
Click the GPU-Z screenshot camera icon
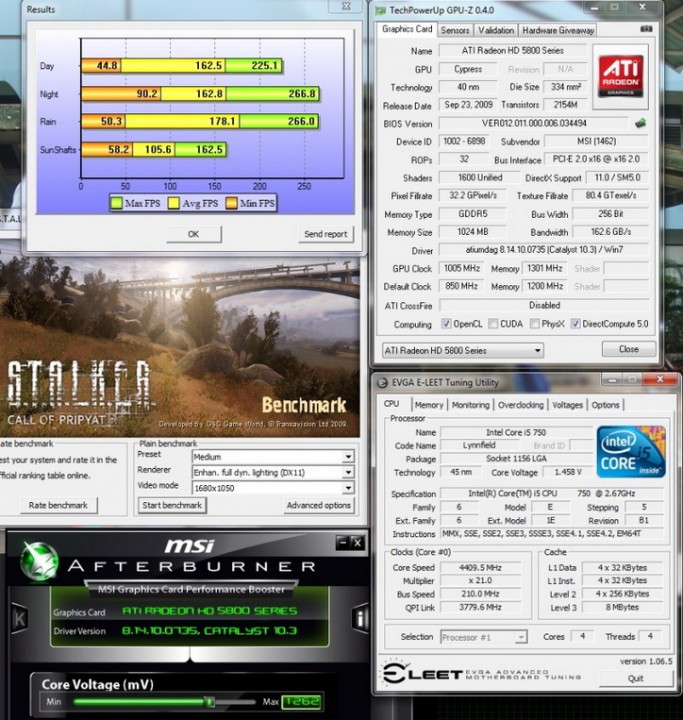pos(646,29)
